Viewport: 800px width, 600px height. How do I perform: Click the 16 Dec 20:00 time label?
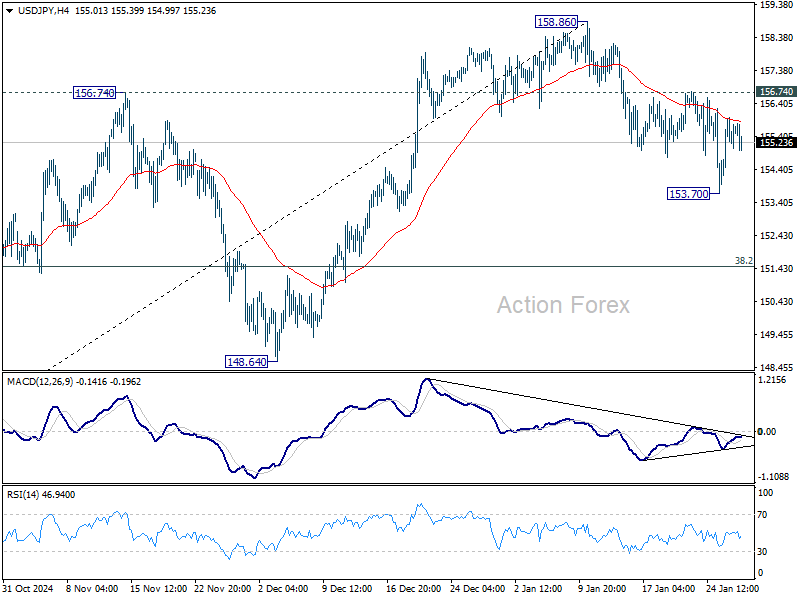(x=414, y=588)
